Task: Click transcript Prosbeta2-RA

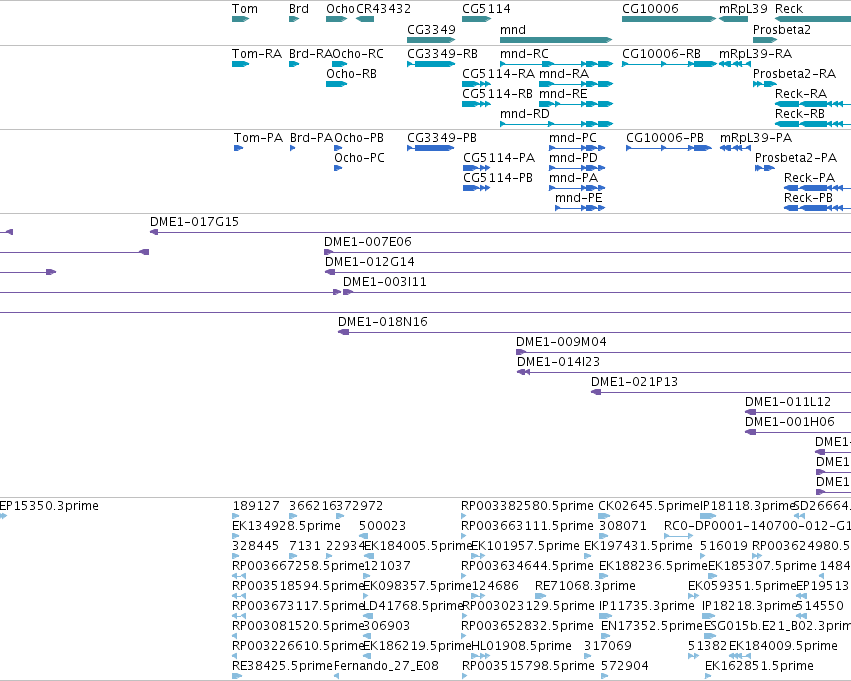Action: 765,84
